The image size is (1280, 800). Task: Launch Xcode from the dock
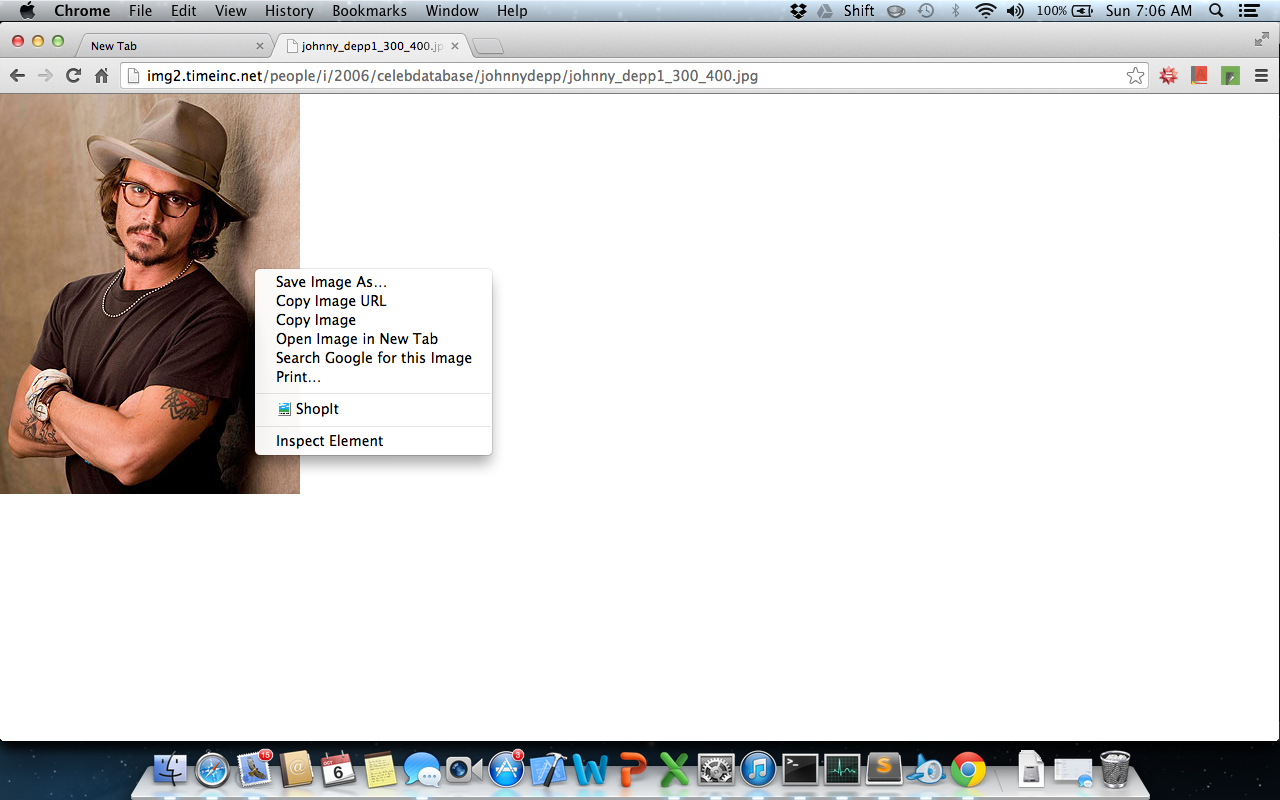coord(548,770)
